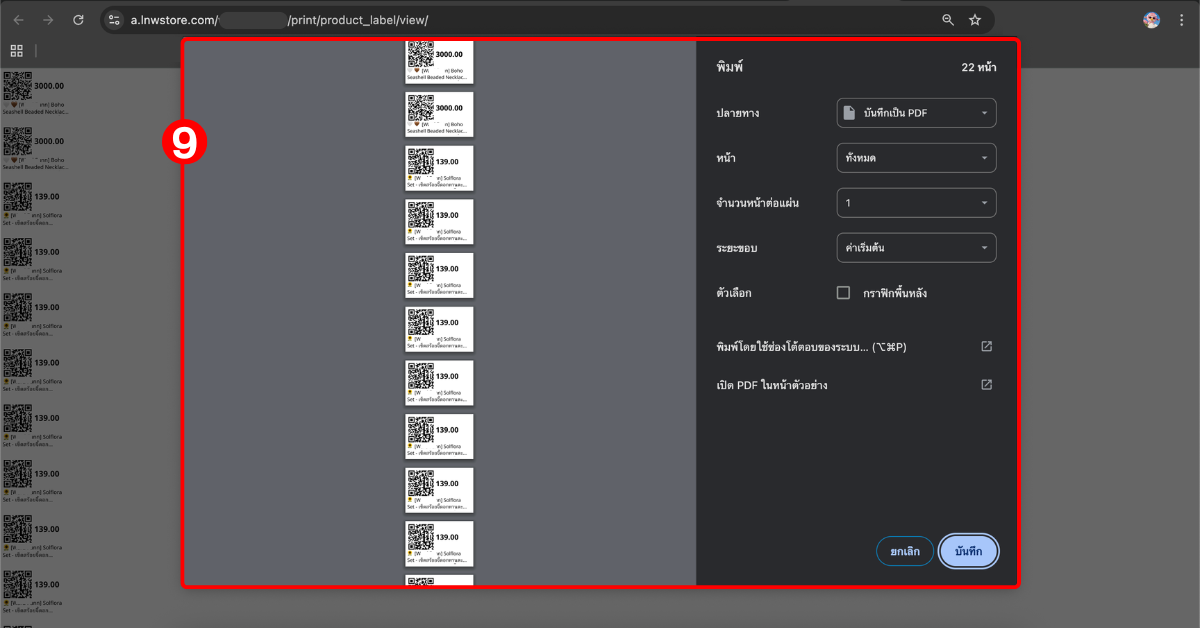
Task: Click the zoom magnifier icon in address bar
Action: point(948,20)
